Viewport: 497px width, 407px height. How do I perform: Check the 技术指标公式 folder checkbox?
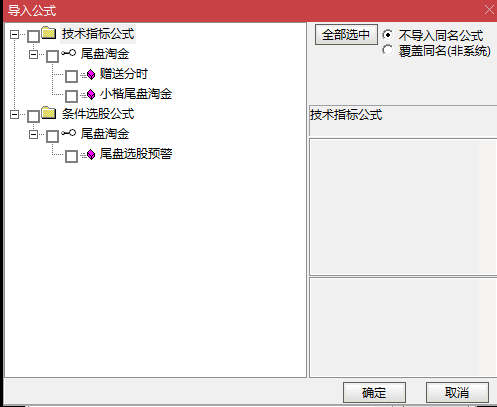click(33, 36)
